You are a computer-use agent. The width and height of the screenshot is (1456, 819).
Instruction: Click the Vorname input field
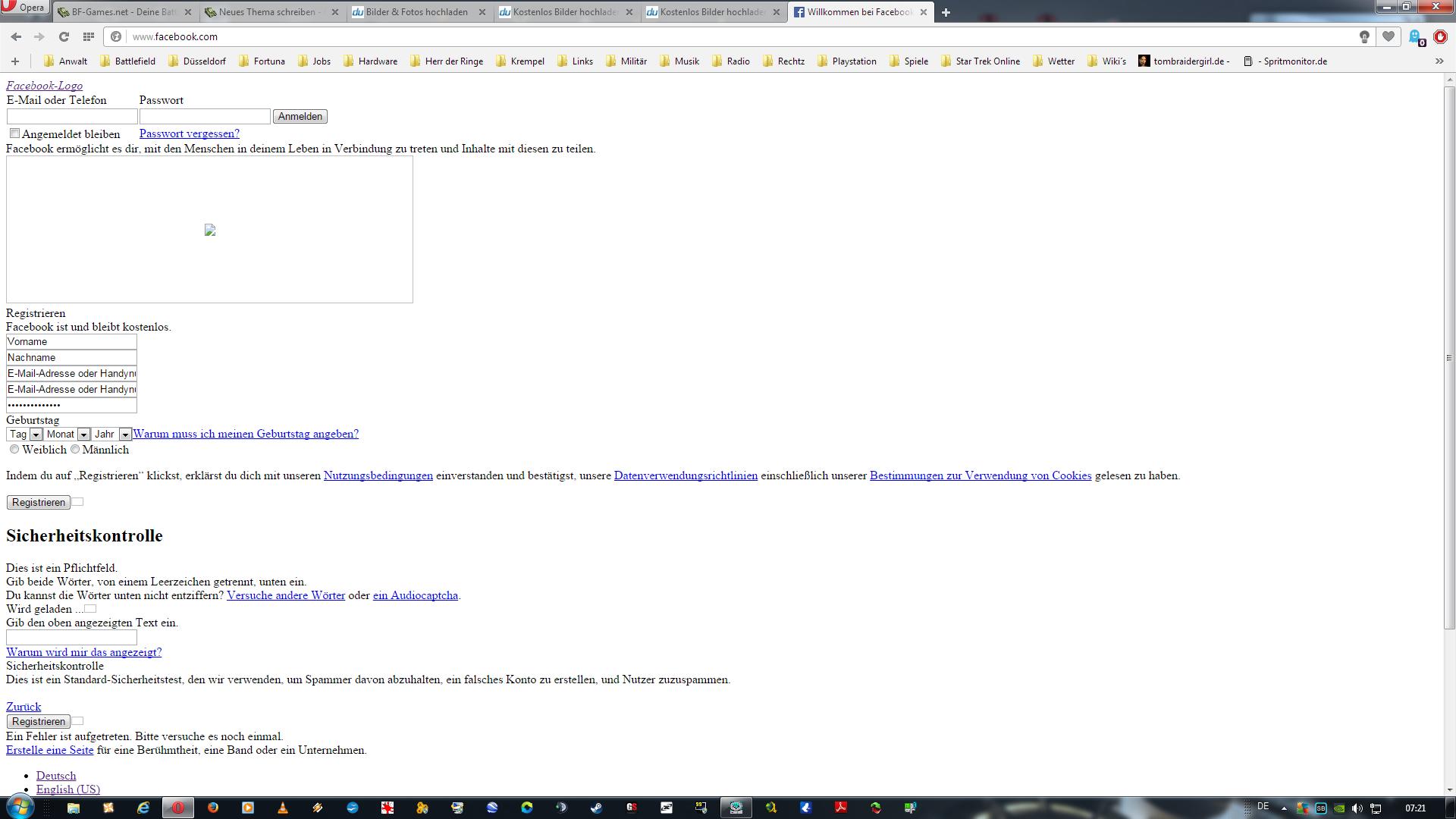(x=71, y=342)
